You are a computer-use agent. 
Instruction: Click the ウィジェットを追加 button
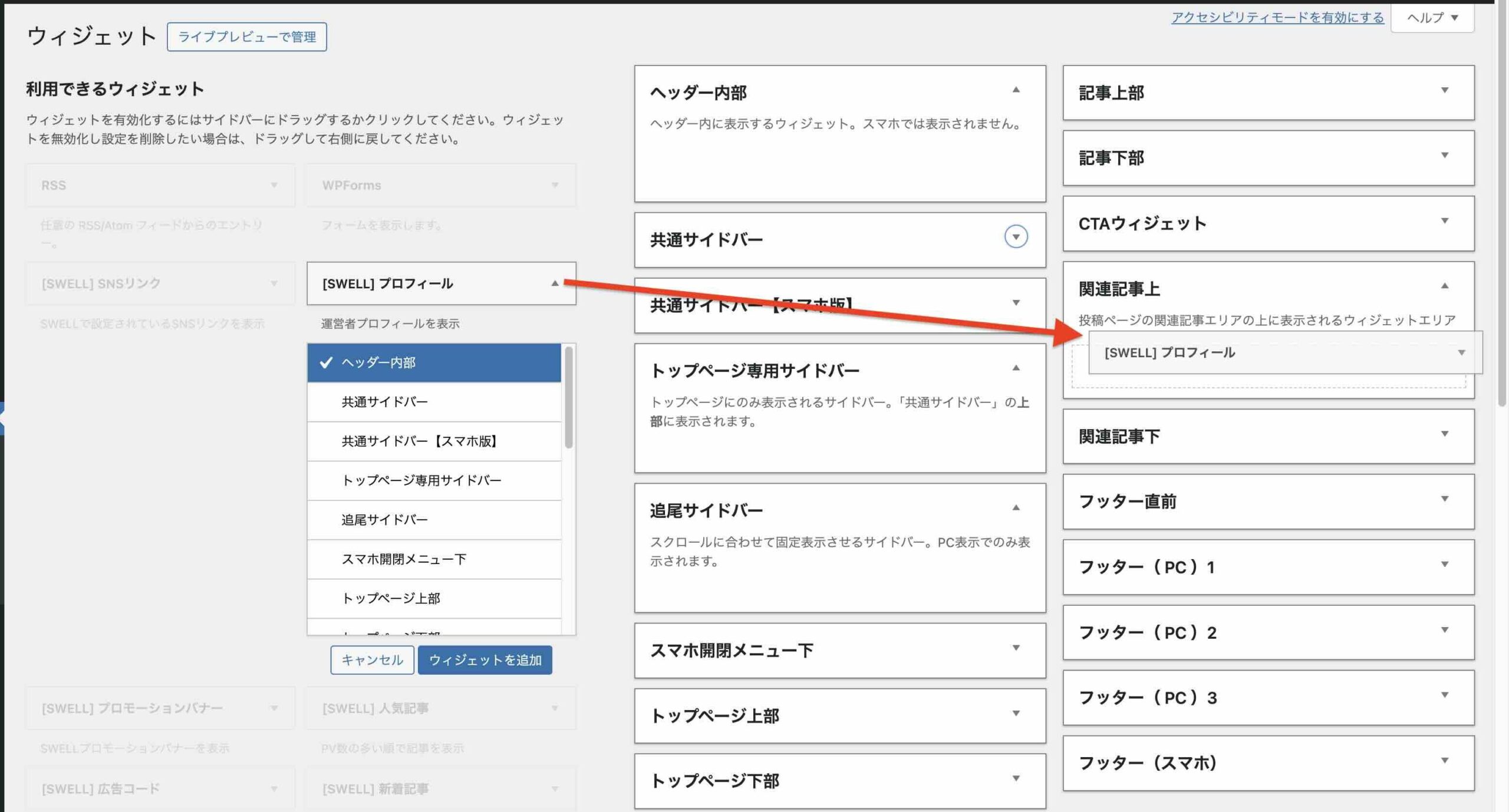(x=485, y=660)
